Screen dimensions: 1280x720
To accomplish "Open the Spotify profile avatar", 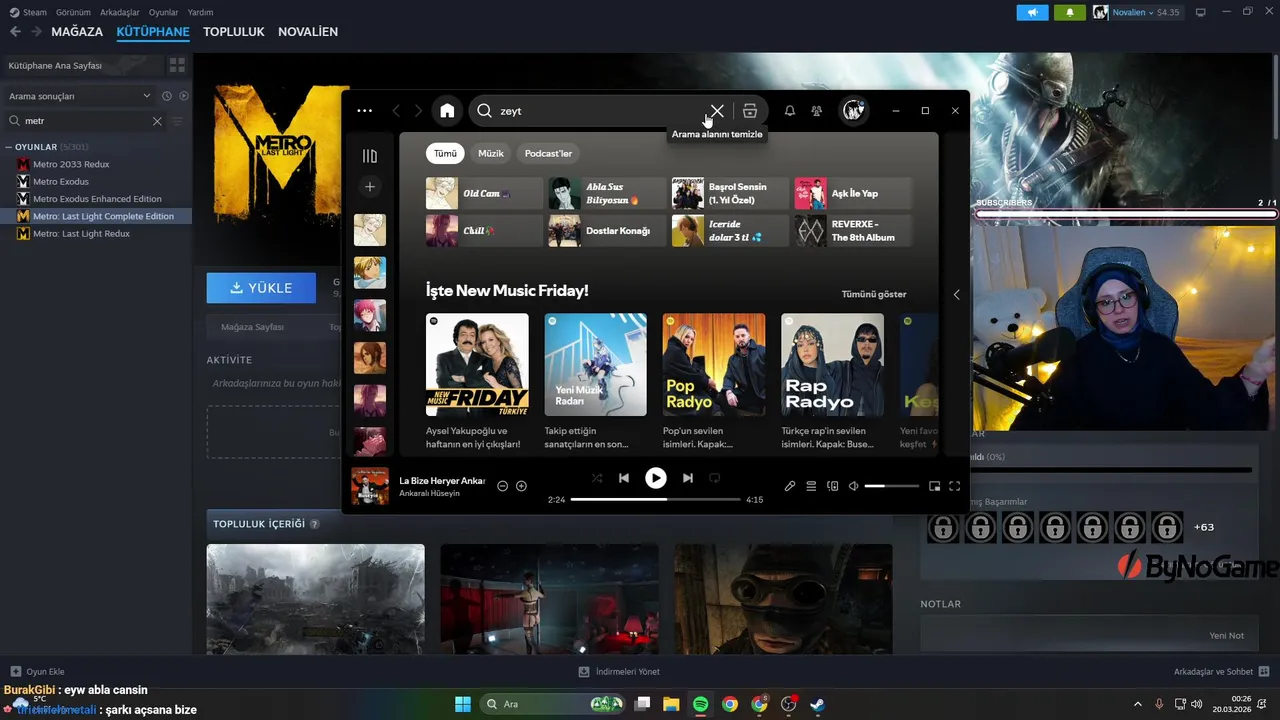I will (x=853, y=111).
